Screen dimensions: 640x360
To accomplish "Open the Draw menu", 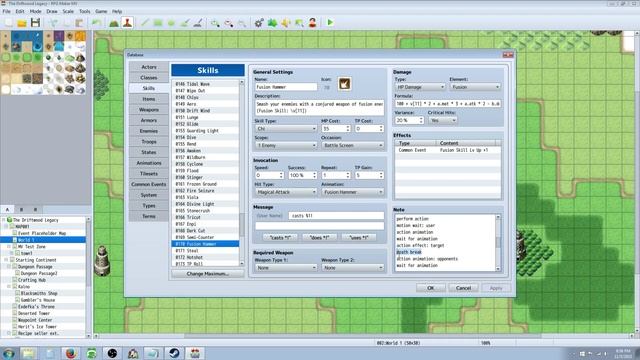I will [x=52, y=11].
